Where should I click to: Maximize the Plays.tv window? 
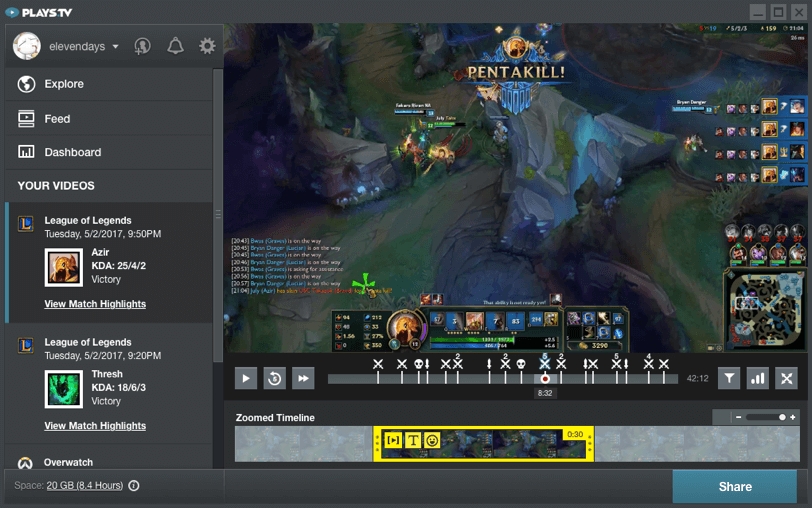(778, 12)
